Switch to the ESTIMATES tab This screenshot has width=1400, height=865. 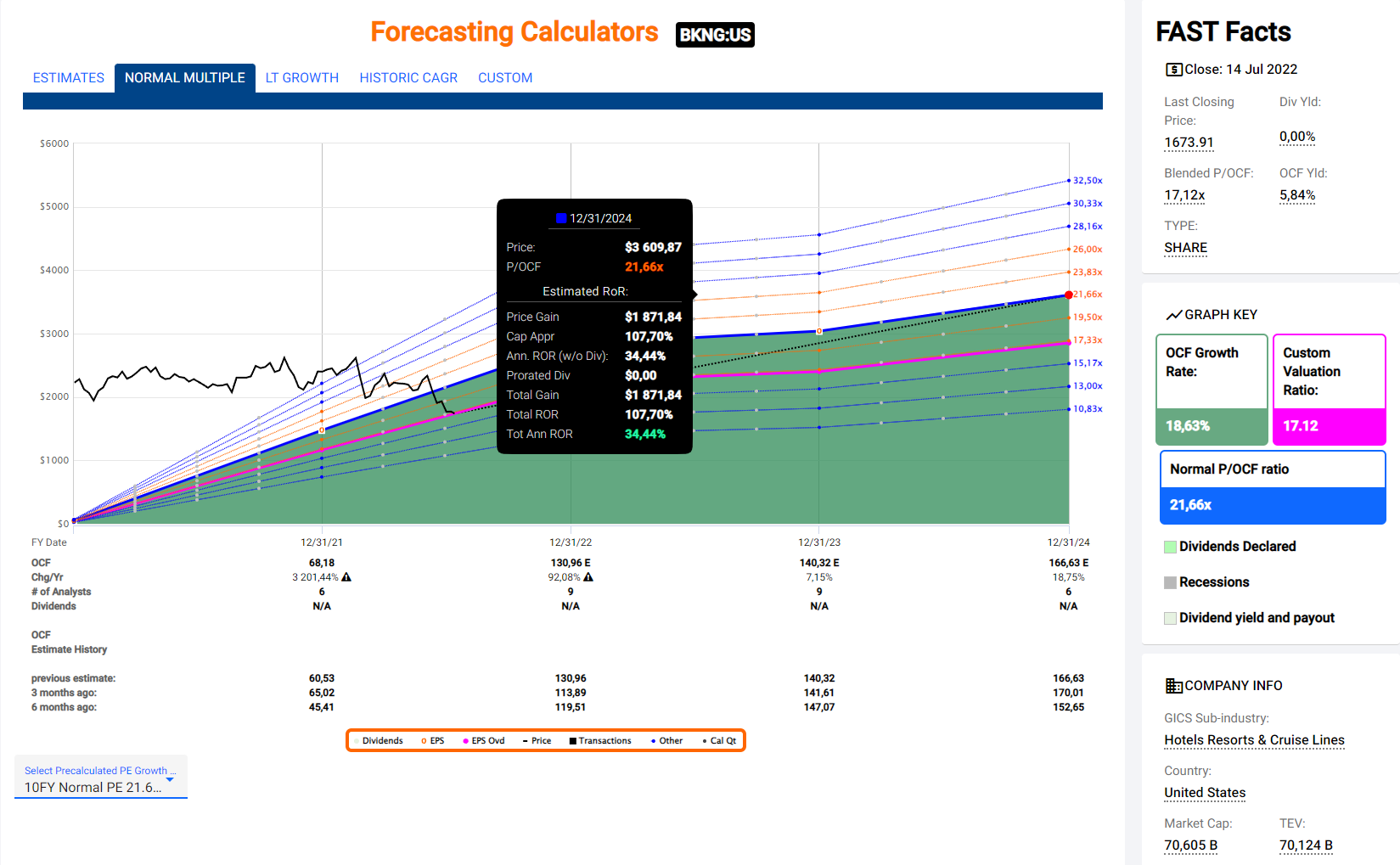point(69,78)
